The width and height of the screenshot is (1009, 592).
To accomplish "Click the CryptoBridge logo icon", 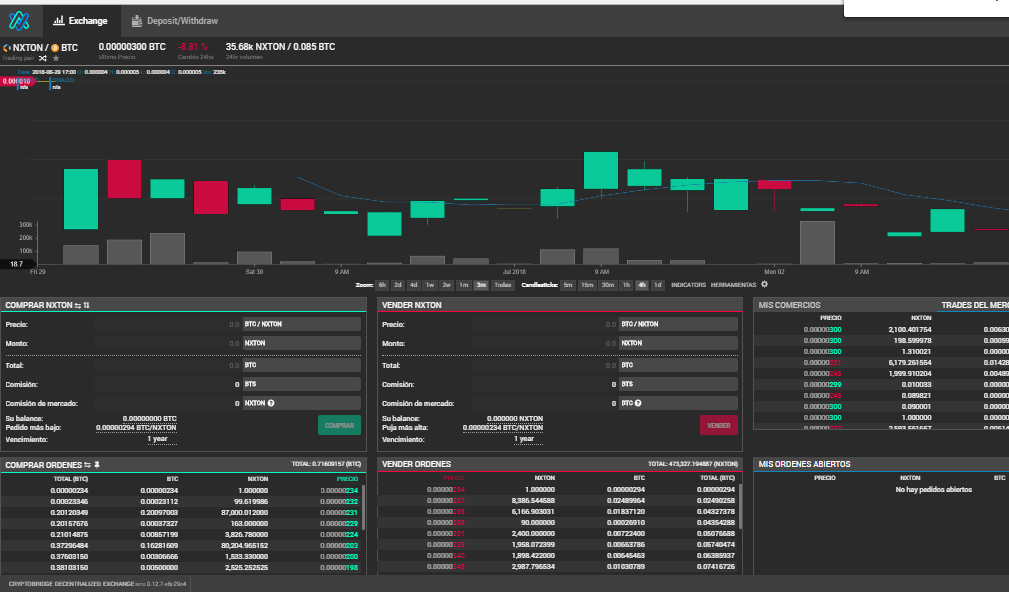I will (x=19, y=21).
